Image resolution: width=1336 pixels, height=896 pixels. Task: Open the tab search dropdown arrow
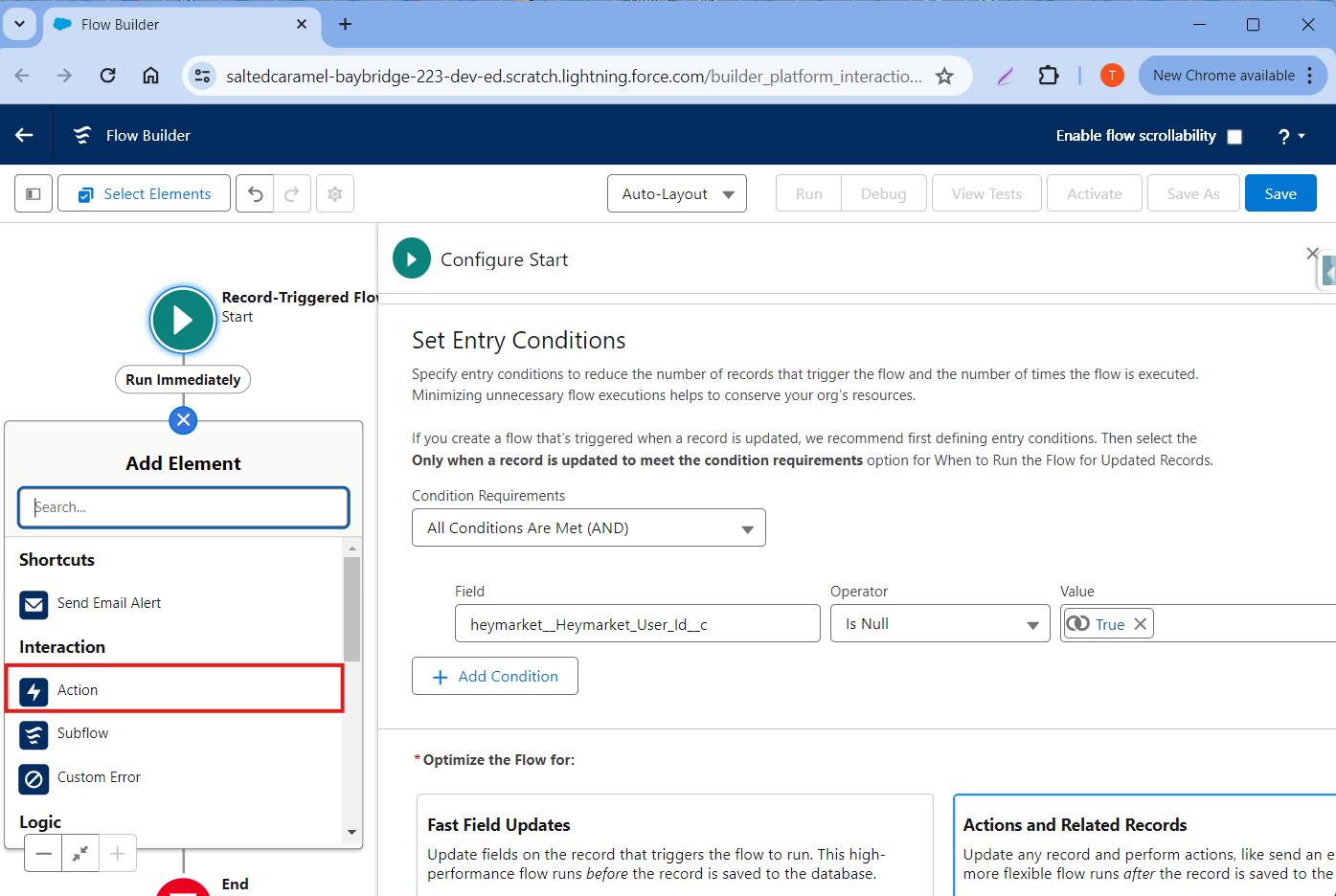click(19, 24)
